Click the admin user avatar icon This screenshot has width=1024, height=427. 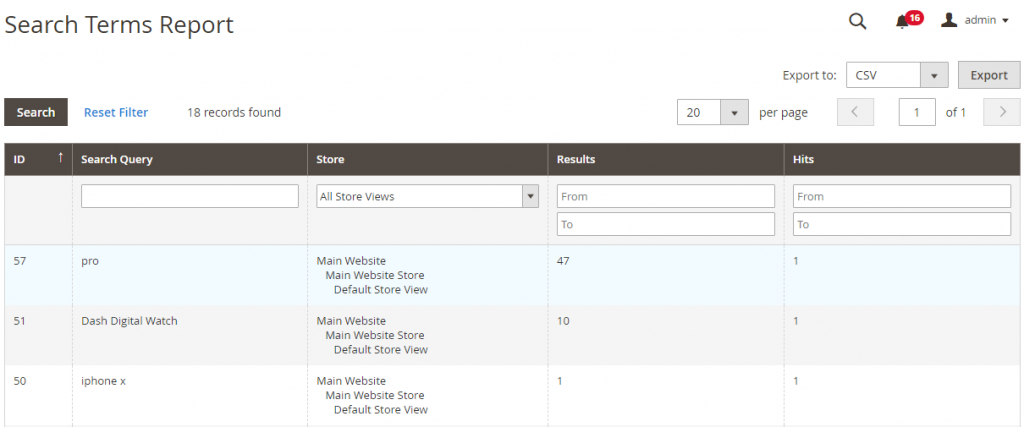coord(949,20)
